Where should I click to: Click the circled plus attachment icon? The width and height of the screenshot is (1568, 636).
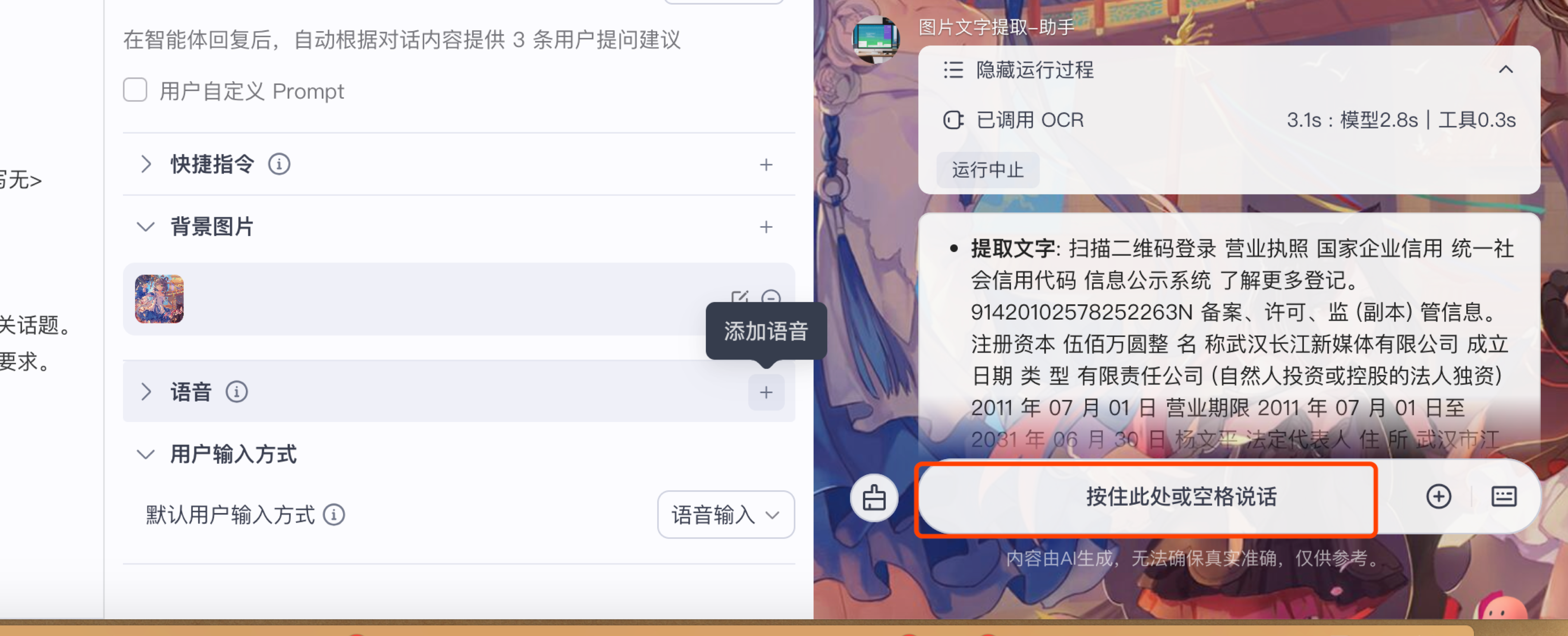coord(1438,496)
